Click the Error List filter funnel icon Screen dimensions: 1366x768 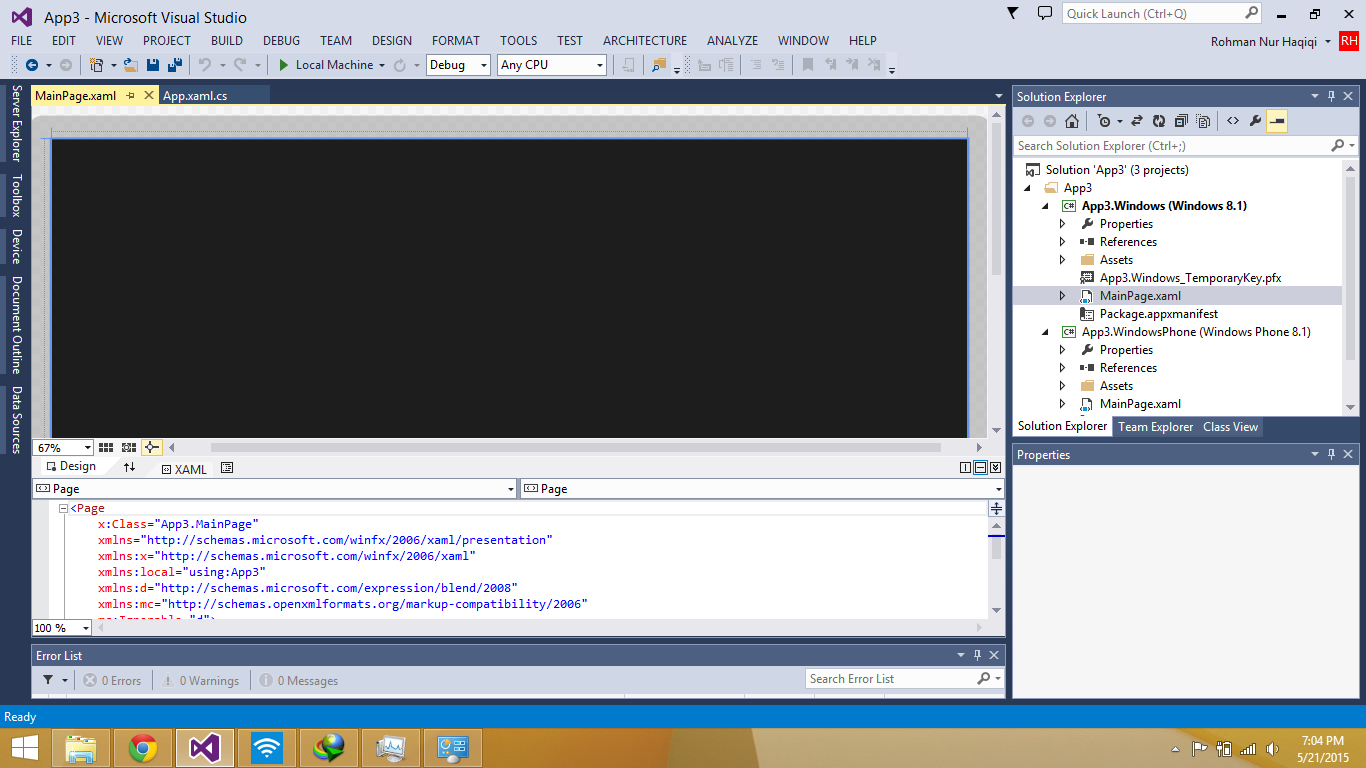pyautogui.click(x=48, y=680)
